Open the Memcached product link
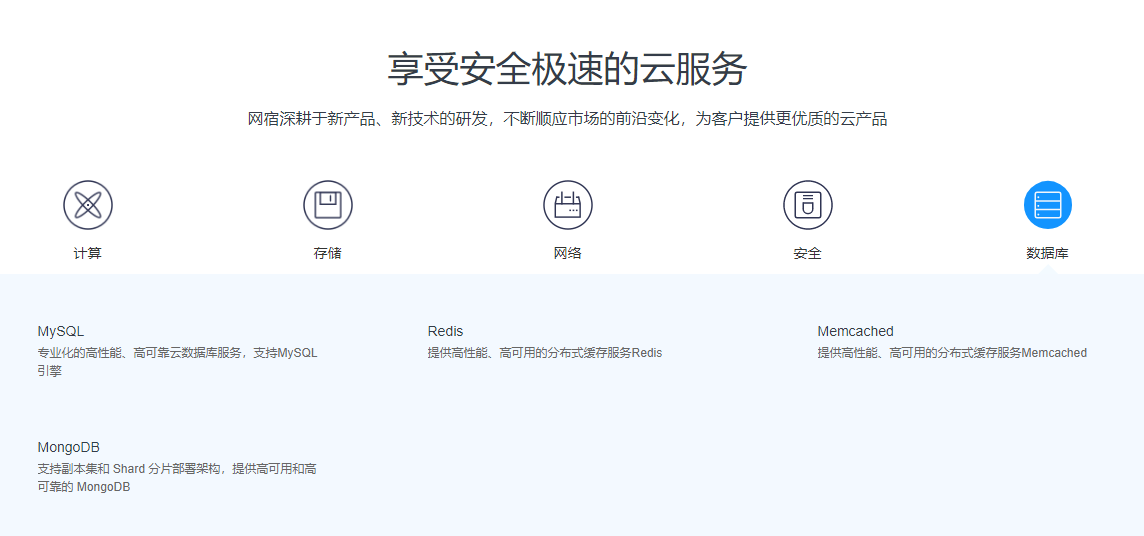 [x=855, y=331]
